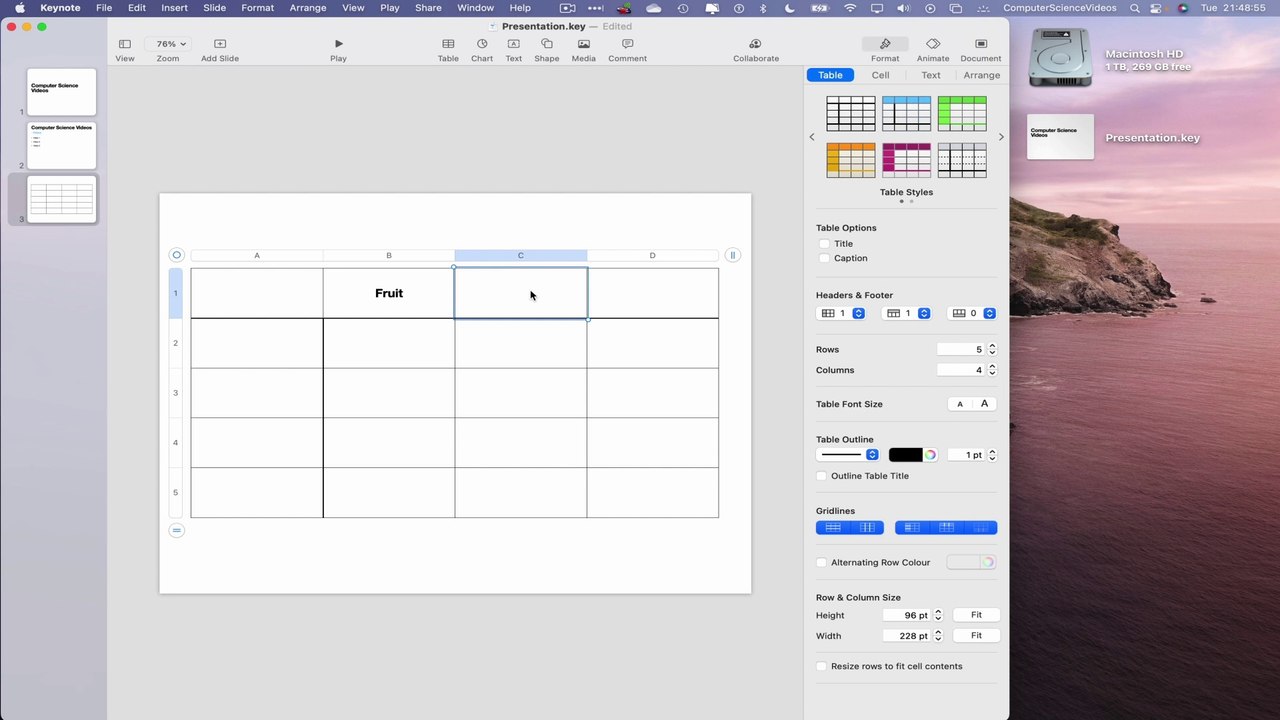Image resolution: width=1280 pixels, height=720 pixels.
Task: Add a Text box from toolbar
Action: tap(513, 49)
